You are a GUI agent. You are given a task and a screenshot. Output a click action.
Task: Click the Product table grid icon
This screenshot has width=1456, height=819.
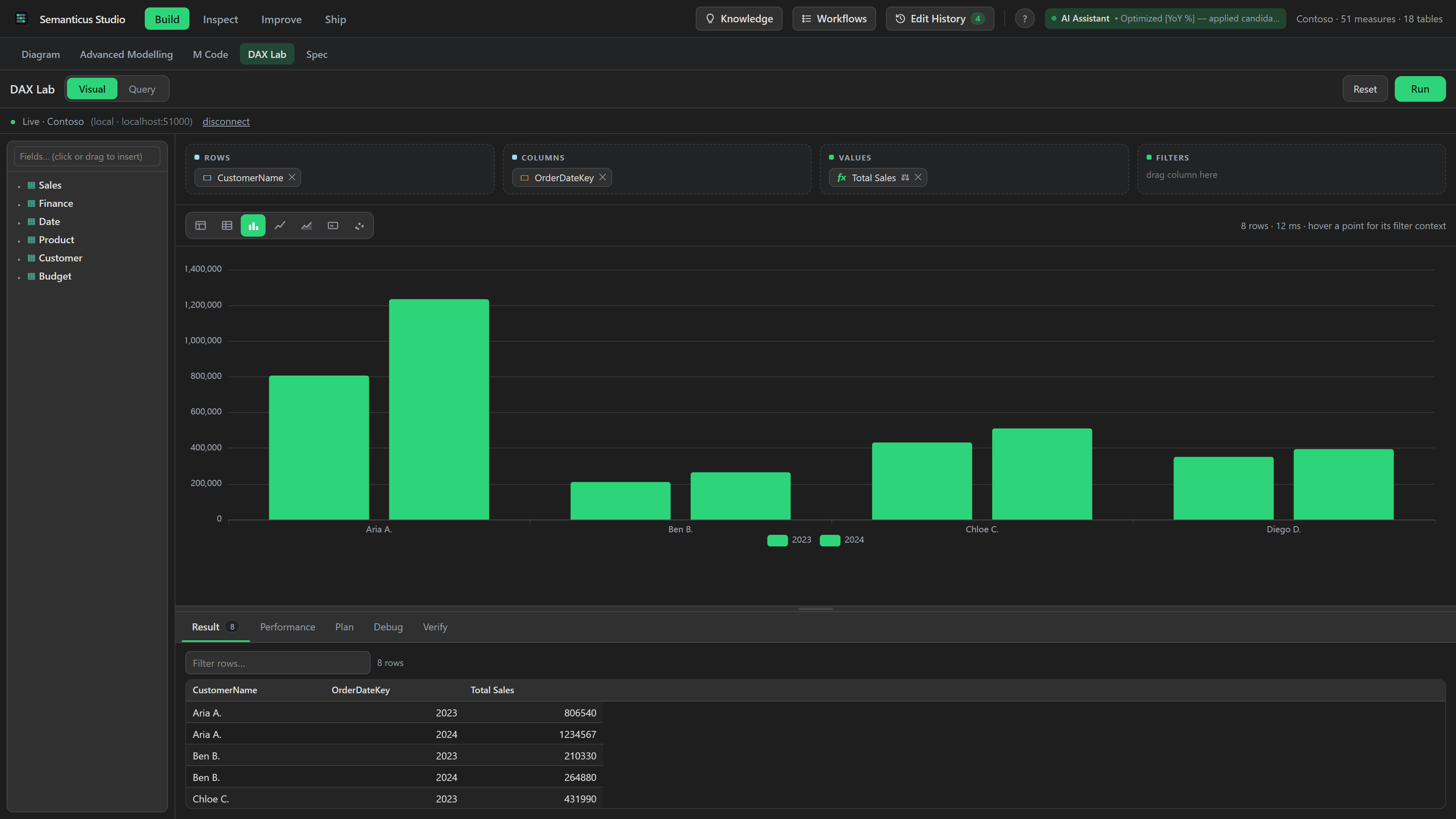click(32, 239)
